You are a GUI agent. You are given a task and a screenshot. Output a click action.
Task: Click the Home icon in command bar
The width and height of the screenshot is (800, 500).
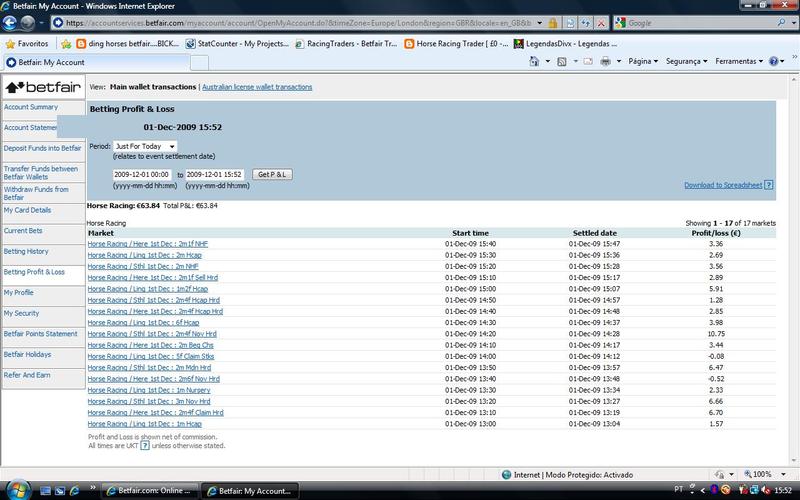[534, 61]
